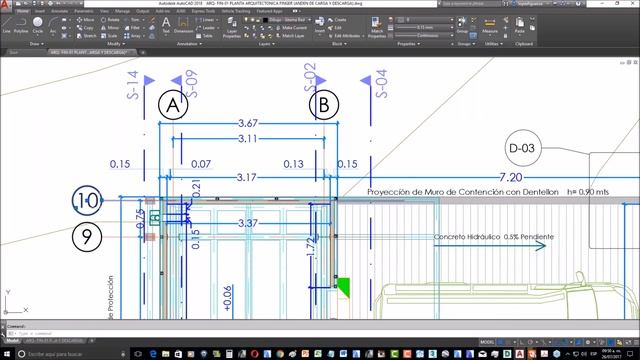
Task: Open the Manage ribbon tab
Action: [122, 11]
